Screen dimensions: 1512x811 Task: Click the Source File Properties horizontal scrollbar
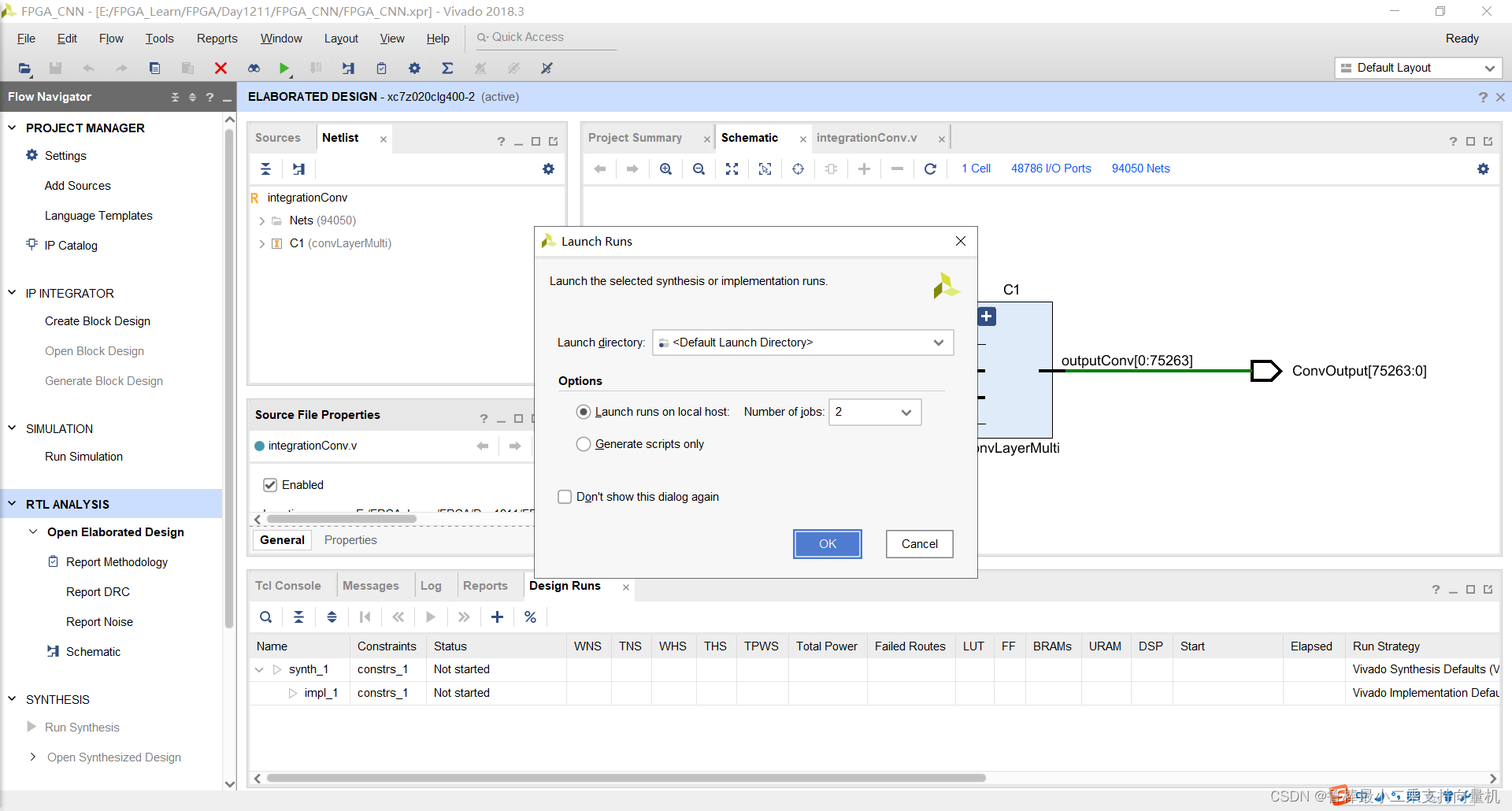point(341,519)
